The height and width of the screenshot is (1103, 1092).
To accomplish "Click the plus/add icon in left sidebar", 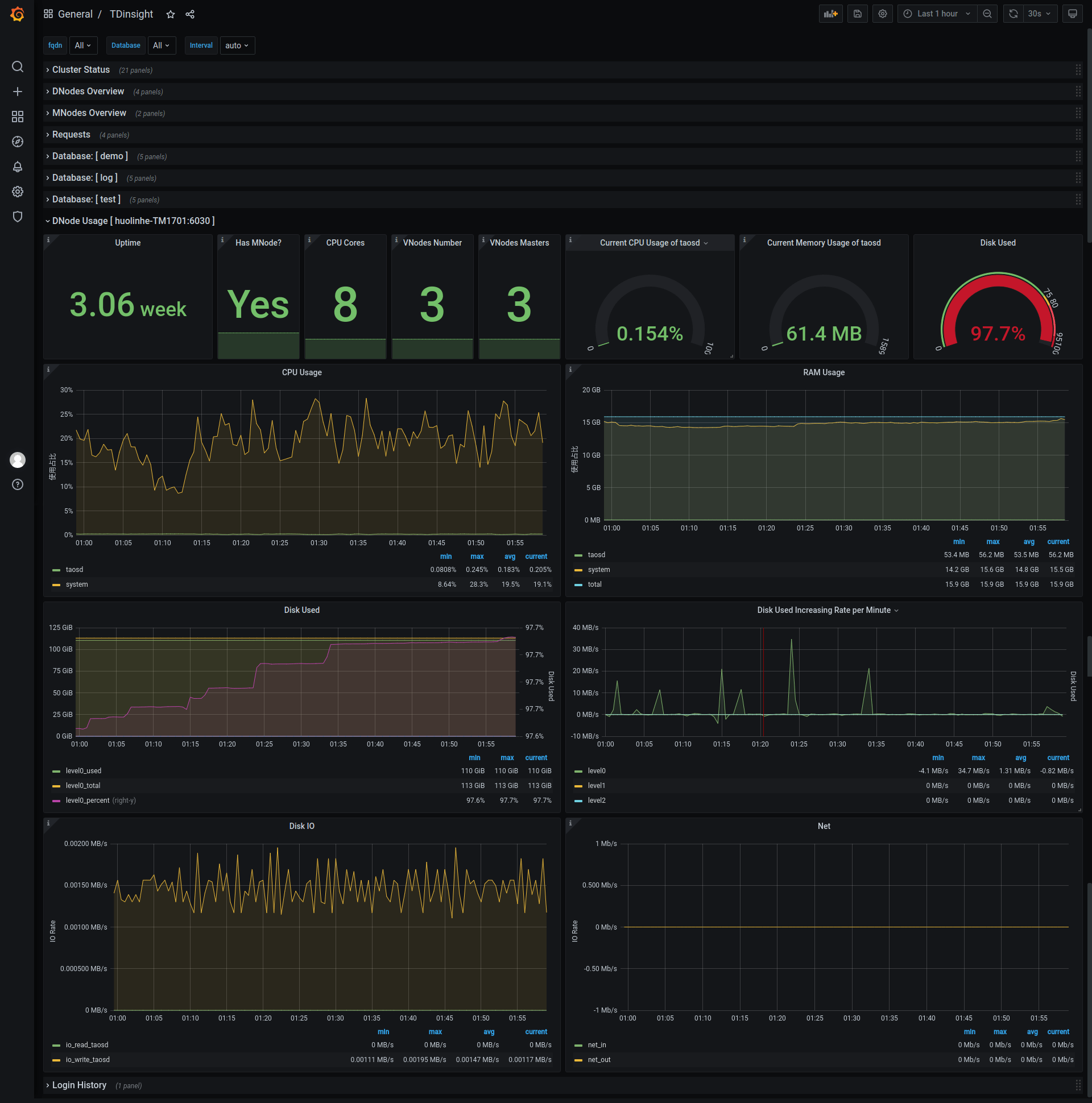I will point(16,92).
